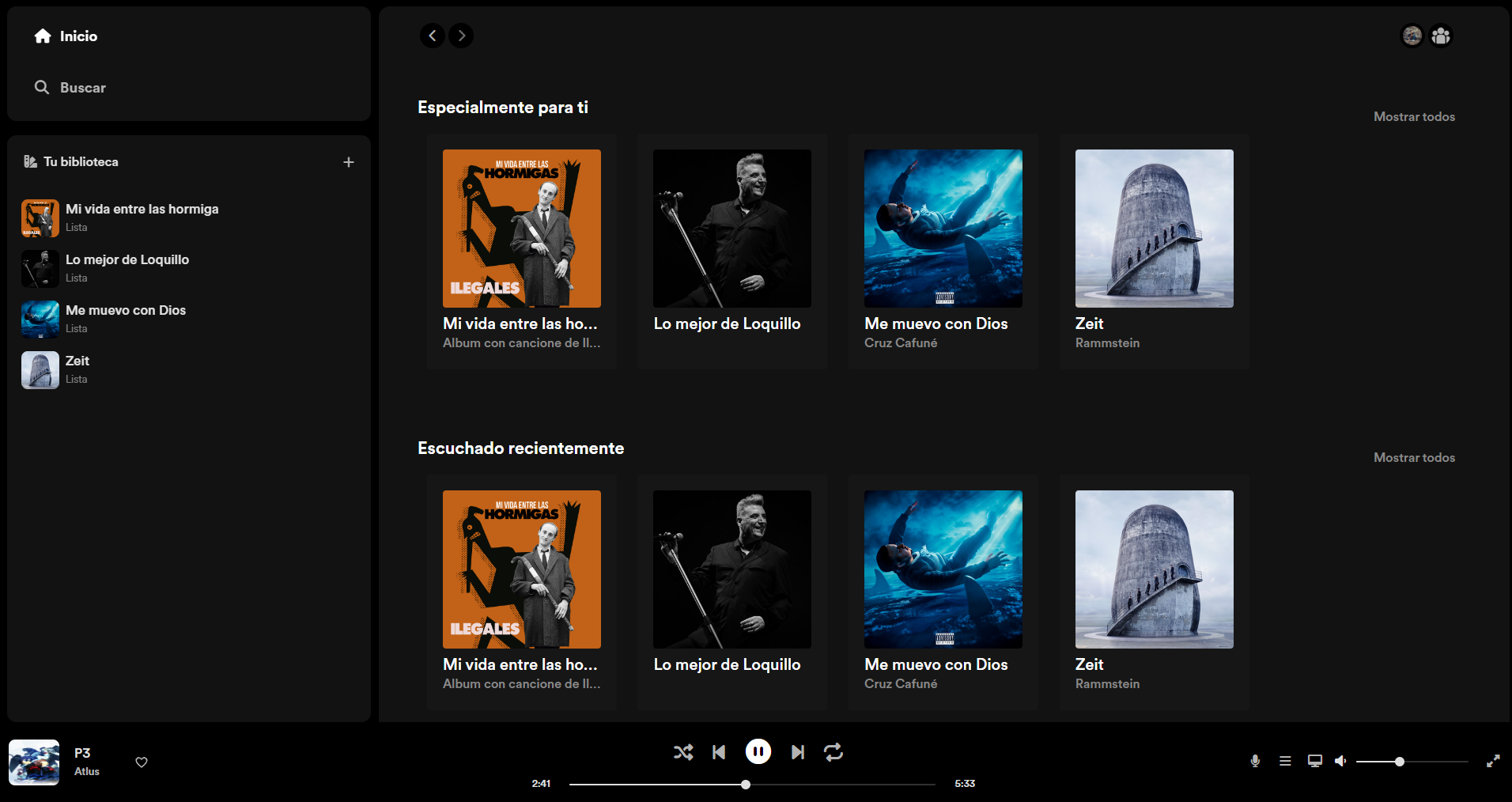Click Mi vida entre las ho... title in Especialmente para ti
The width and height of the screenshot is (1512, 802).
tap(520, 324)
